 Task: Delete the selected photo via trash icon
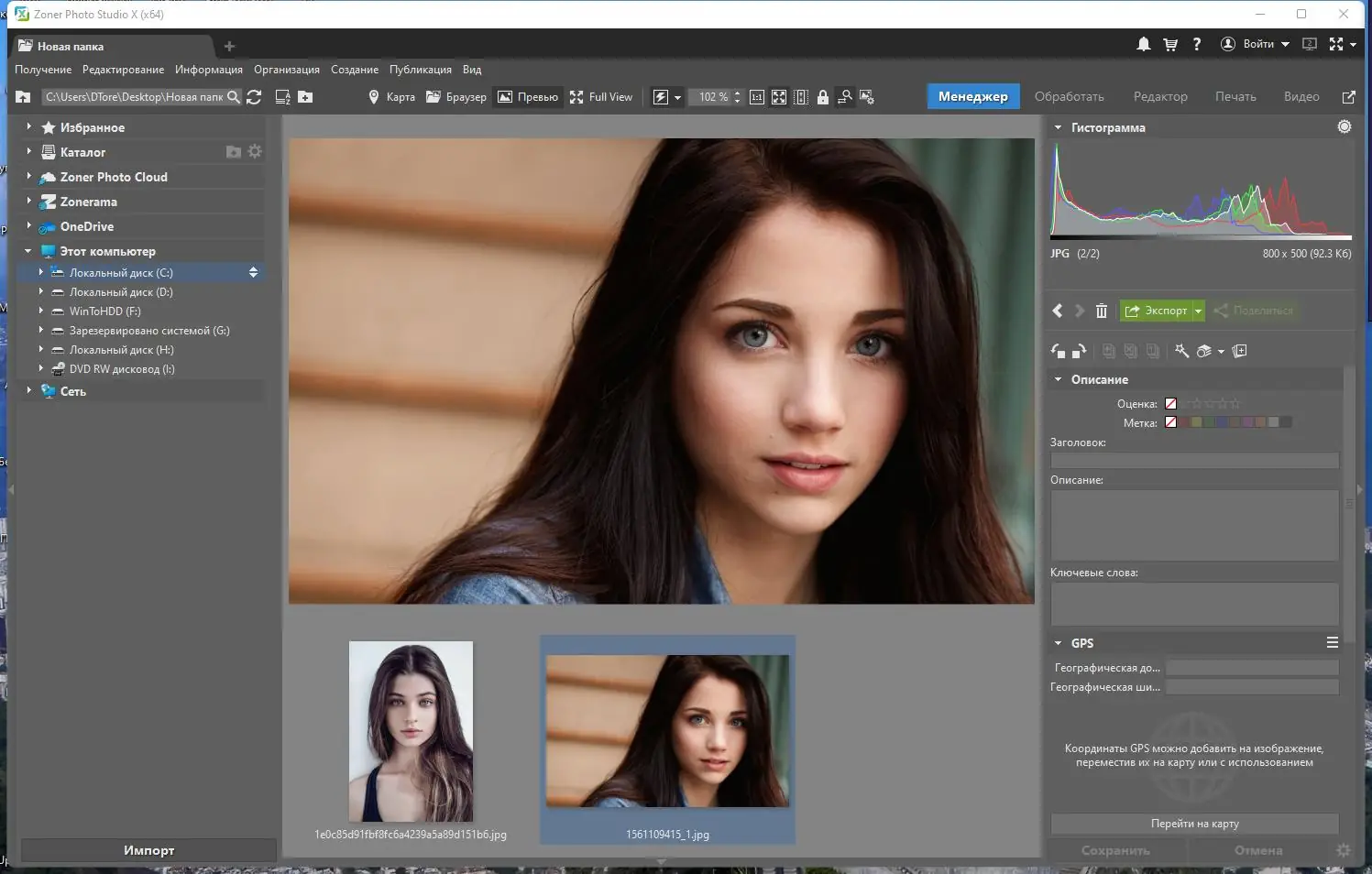[1102, 311]
